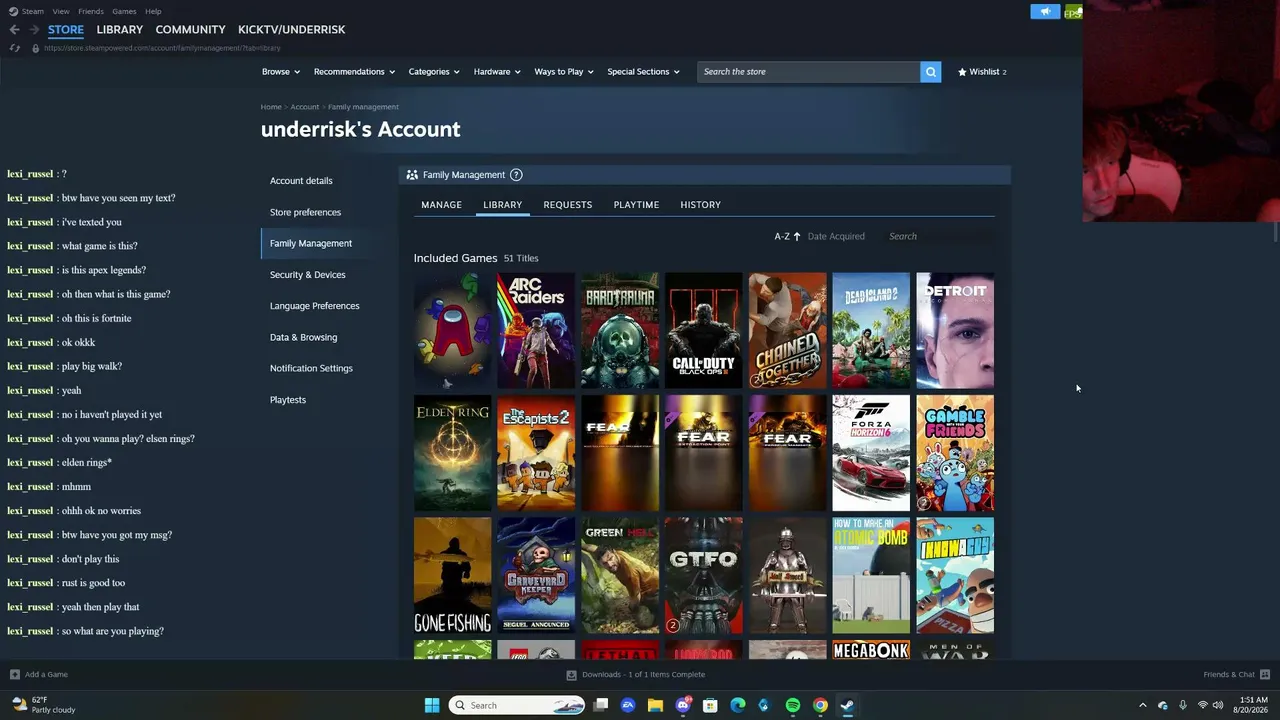The width and height of the screenshot is (1280, 720).
Task: Focus the library Search filter field
Action: pyautogui.click(x=939, y=236)
